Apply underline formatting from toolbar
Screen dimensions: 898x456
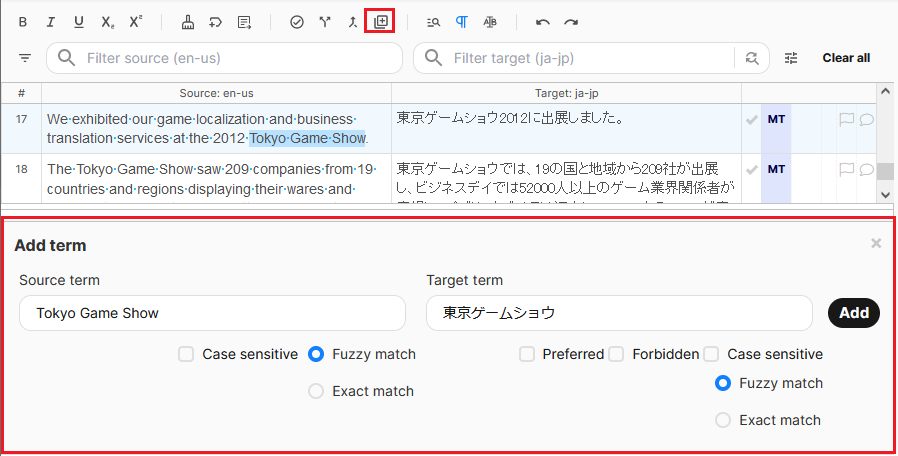tap(79, 21)
